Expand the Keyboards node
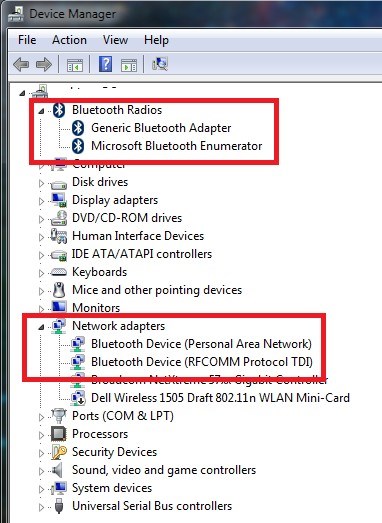 click(x=41, y=273)
